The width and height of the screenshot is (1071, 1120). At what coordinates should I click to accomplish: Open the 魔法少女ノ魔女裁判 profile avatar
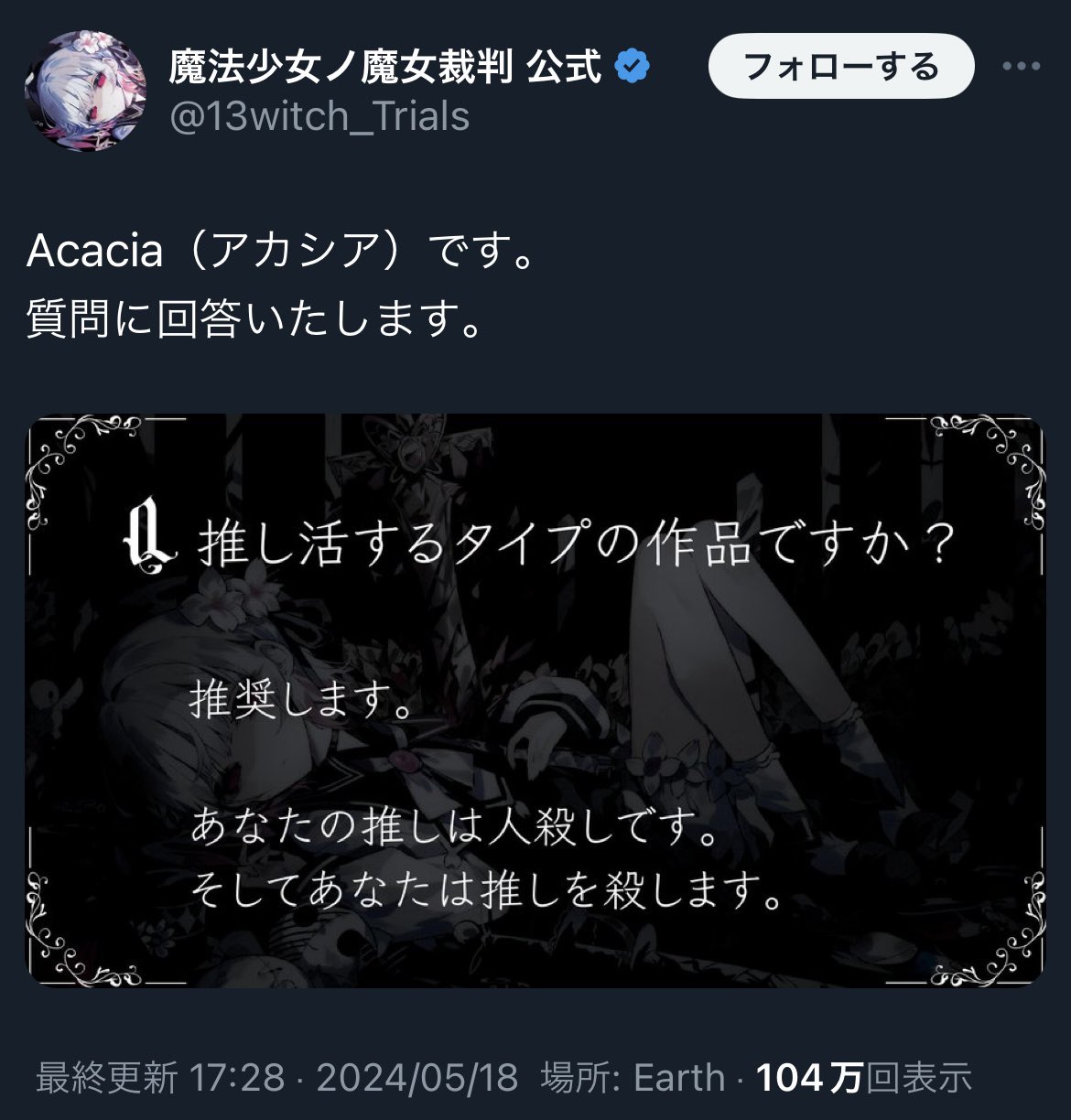[x=84, y=91]
